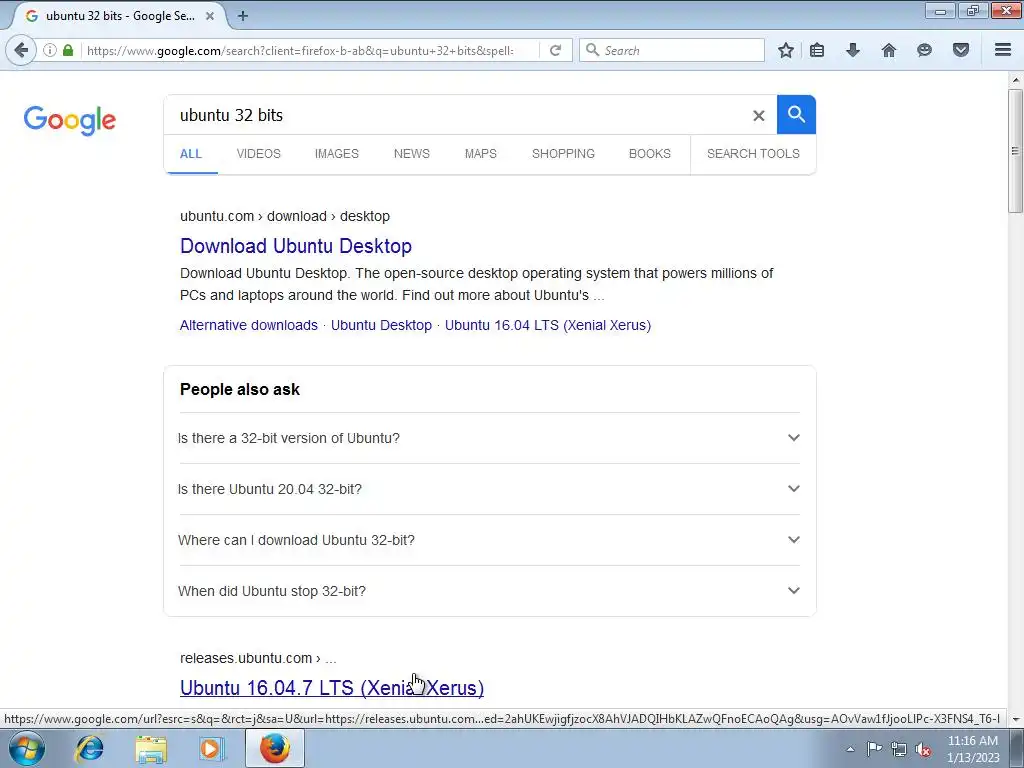The width and height of the screenshot is (1024, 768).
Task: Click the Google logo
Action: 70,121
